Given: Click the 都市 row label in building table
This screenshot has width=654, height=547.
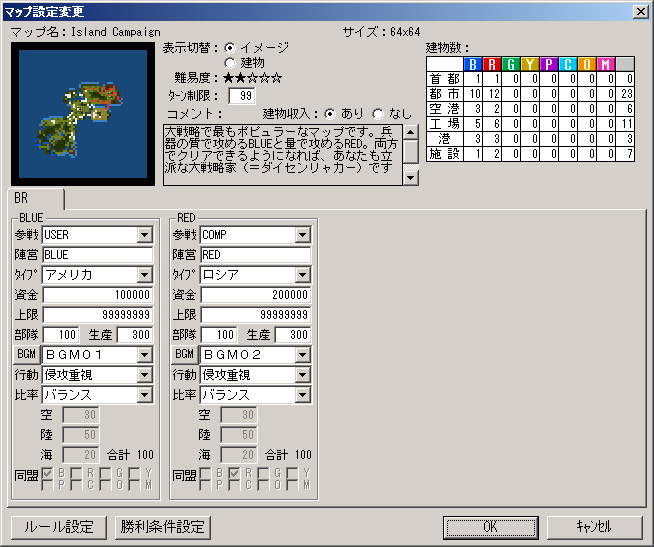Looking at the screenshot, I should click(x=445, y=94).
